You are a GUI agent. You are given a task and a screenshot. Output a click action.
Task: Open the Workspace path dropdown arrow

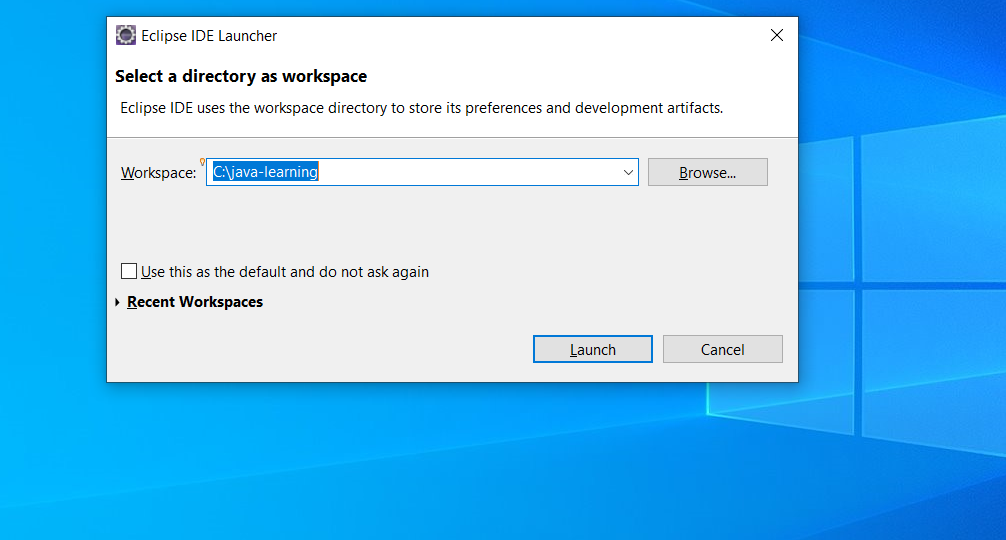628,173
